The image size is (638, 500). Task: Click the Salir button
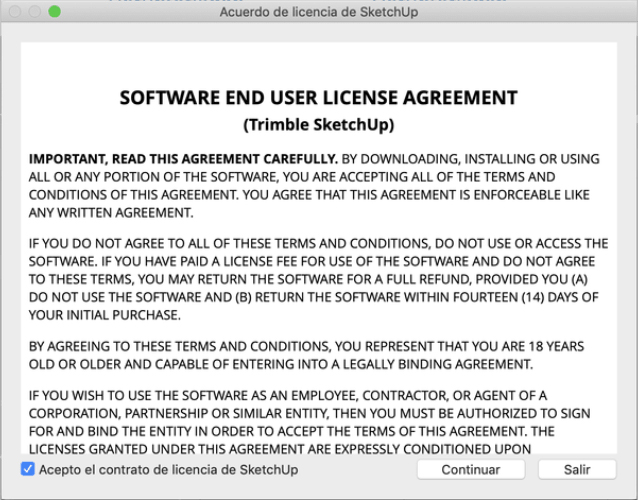click(x=577, y=469)
